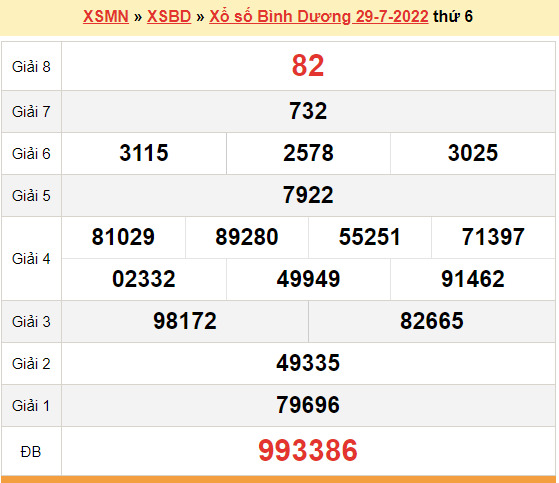This screenshot has height=483, width=559.
Task: Click the Giải 4 number 55251
Action: point(370,237)
